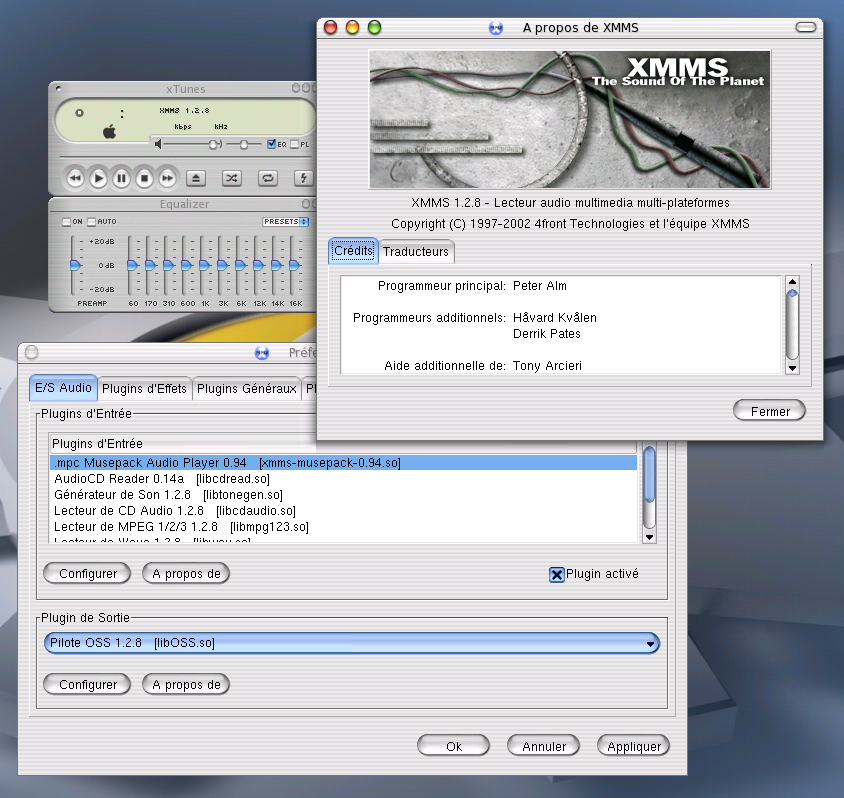Pause playback in the xTunes player

tap(122, 178)
